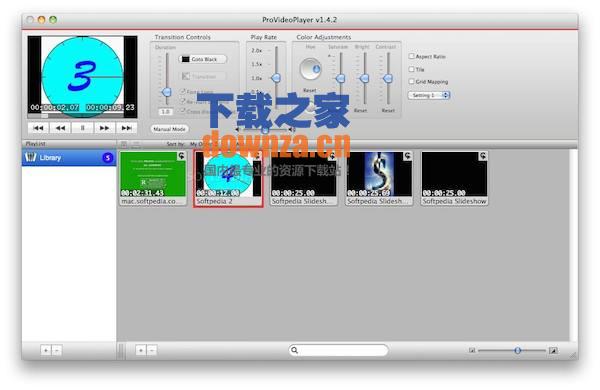
Task: Click loop icon on mac.softpedia.co clip
Action: [181, 156]
